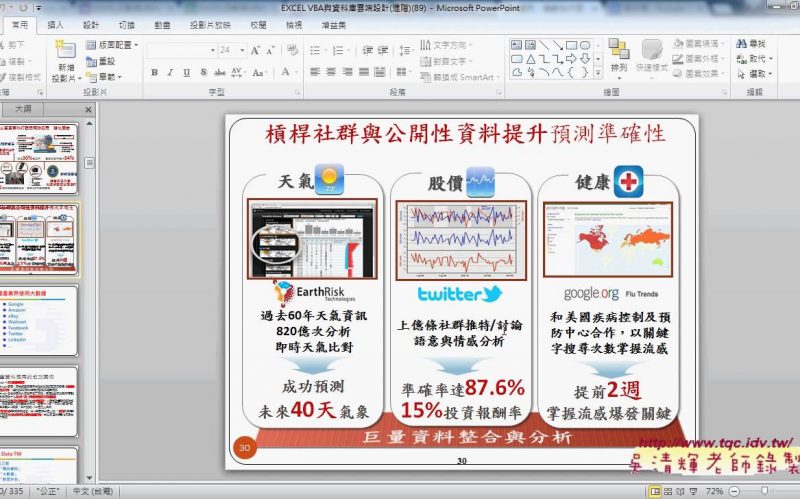Open the font size dropdown
The image size is (800, 499).
(240, 49)
